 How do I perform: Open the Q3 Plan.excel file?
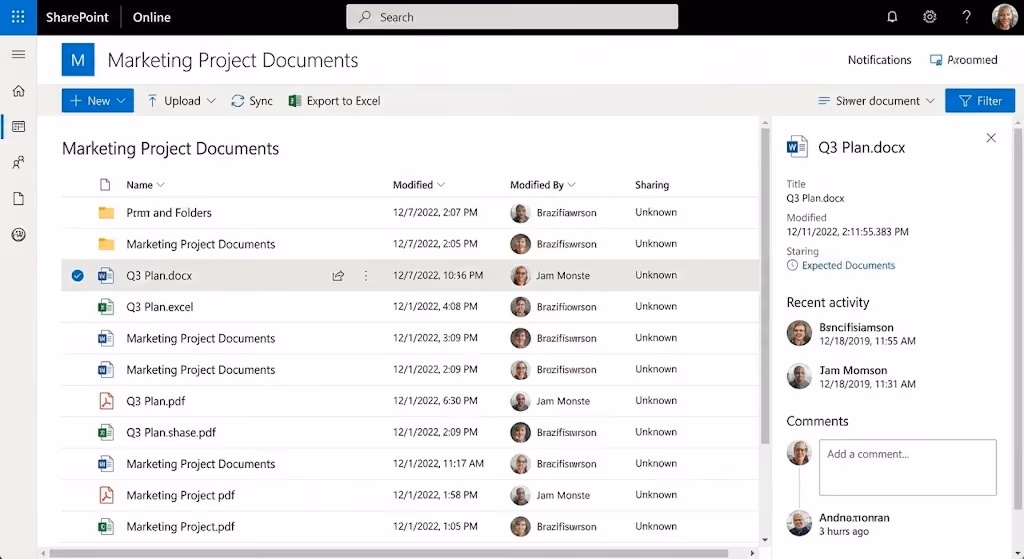coord(160,307)
